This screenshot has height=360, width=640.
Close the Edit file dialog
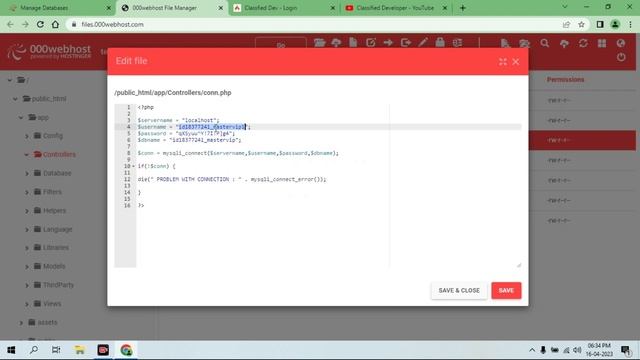[x=516, y=62]
